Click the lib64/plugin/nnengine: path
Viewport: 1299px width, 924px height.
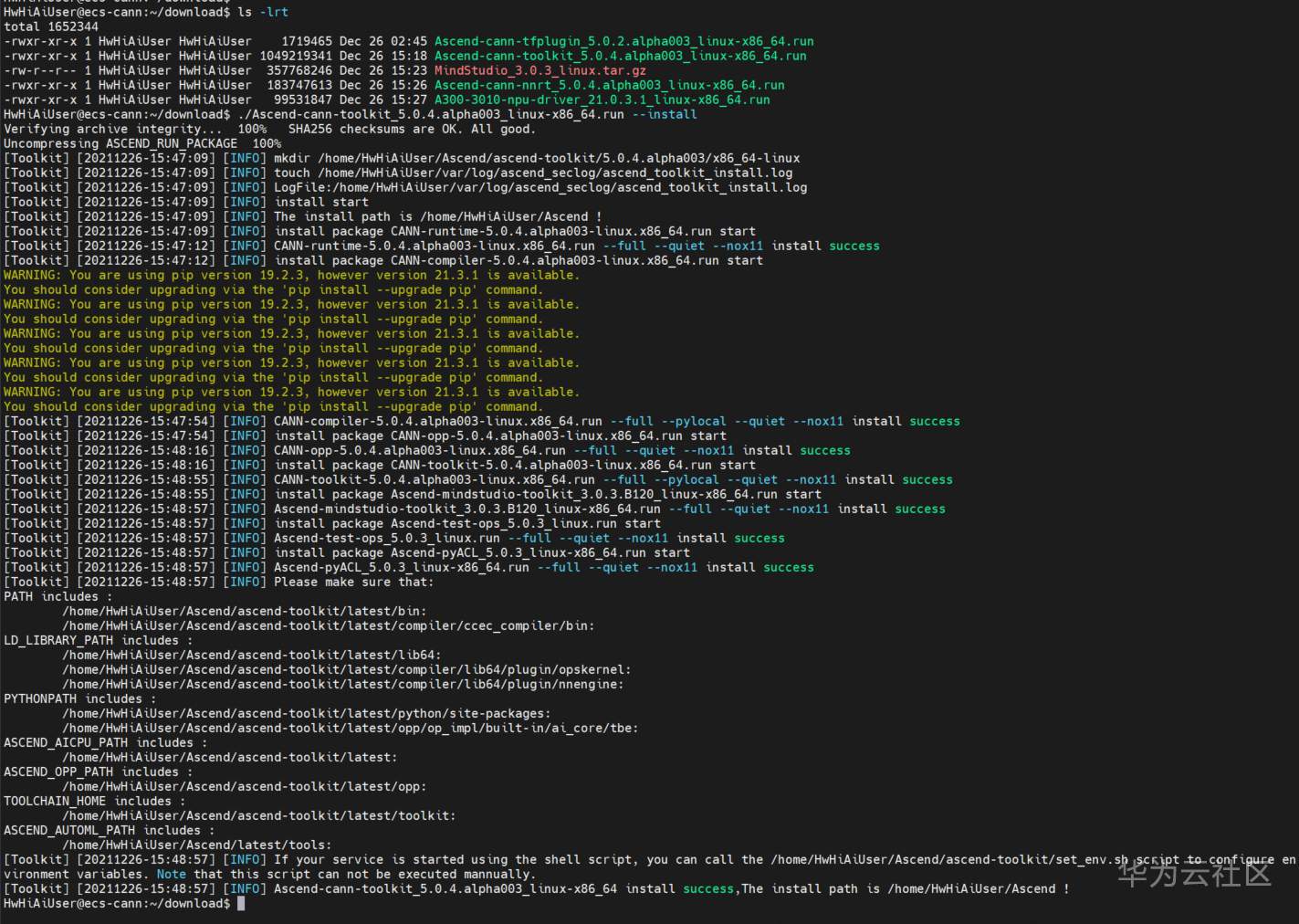click(343, 684)
